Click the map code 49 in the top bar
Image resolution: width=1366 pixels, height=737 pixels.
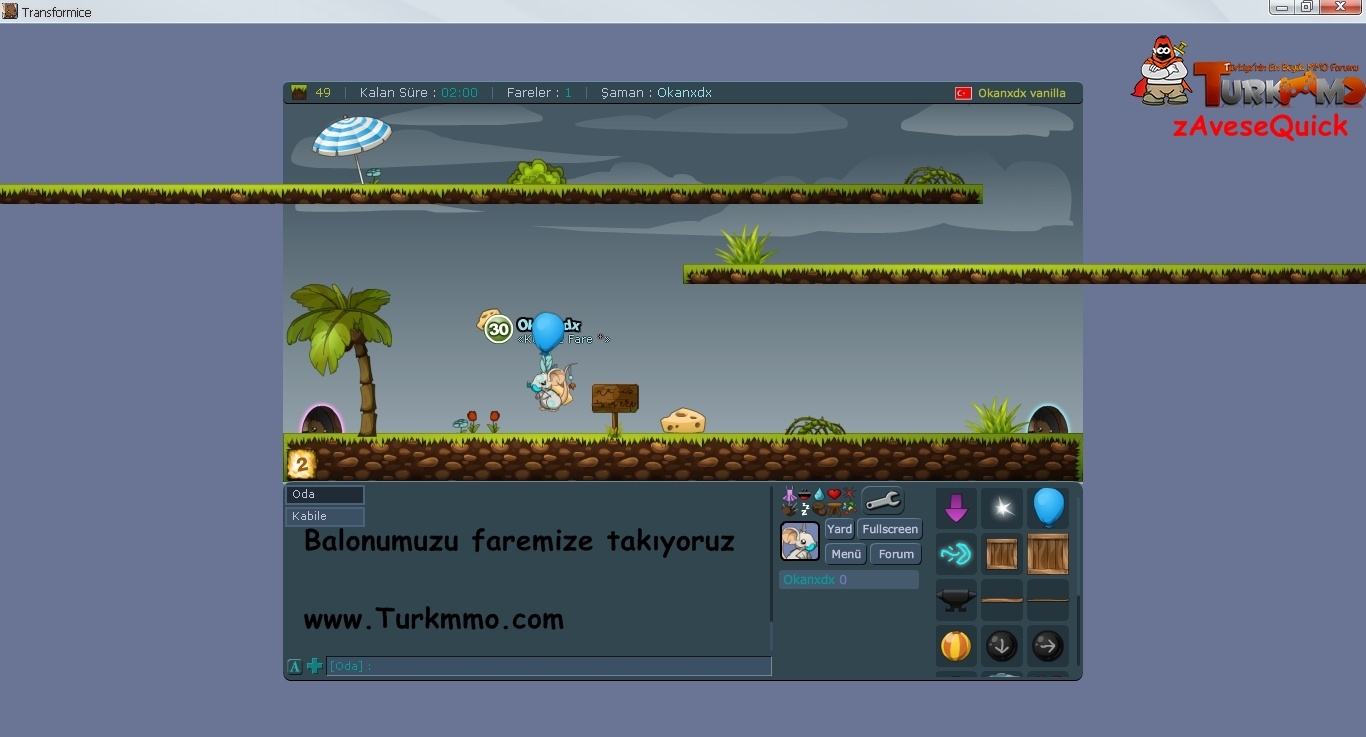[x=323, y=93]
